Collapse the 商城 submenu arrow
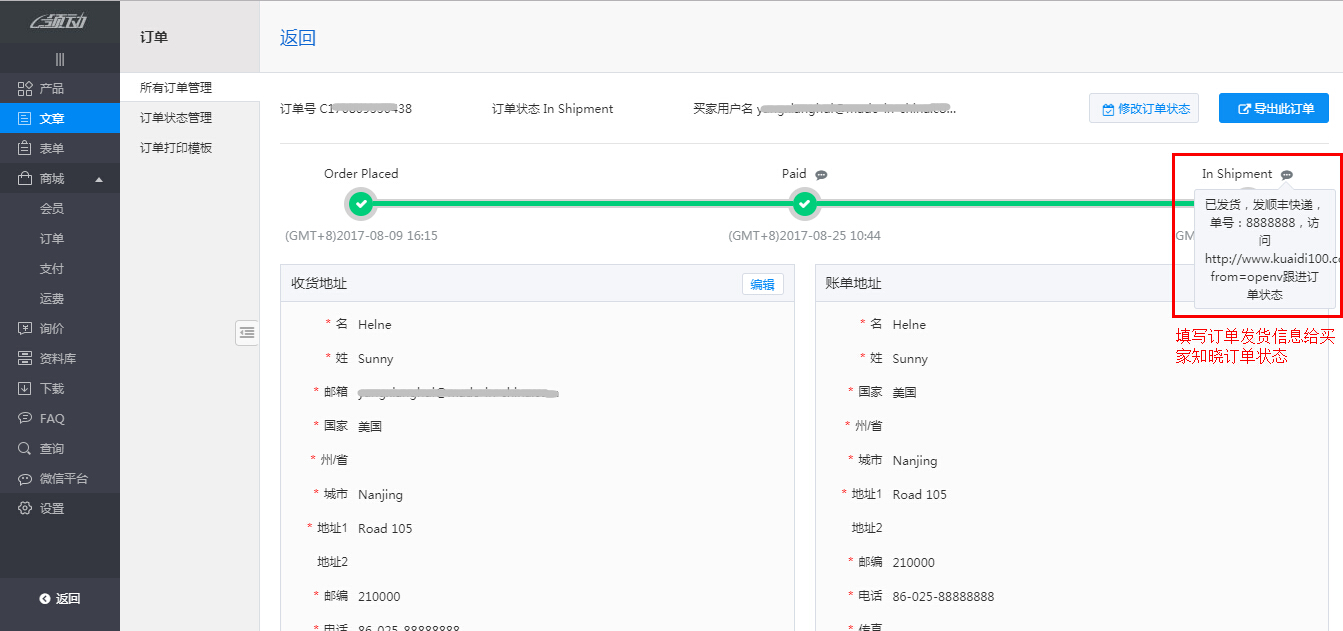Screen dimensions: 1343x631 coord(101,177)
